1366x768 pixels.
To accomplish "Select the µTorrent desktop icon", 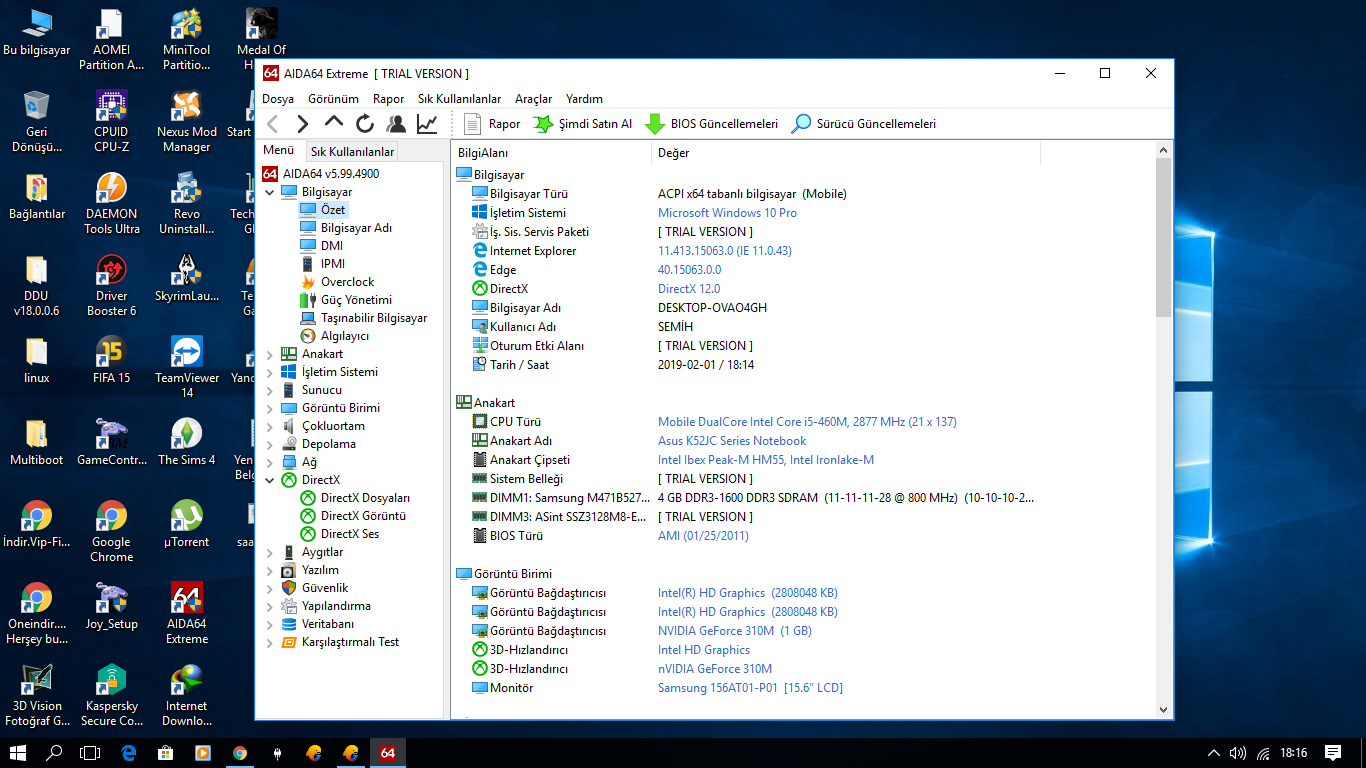I will pyautogui.click(x=187, y=525).
